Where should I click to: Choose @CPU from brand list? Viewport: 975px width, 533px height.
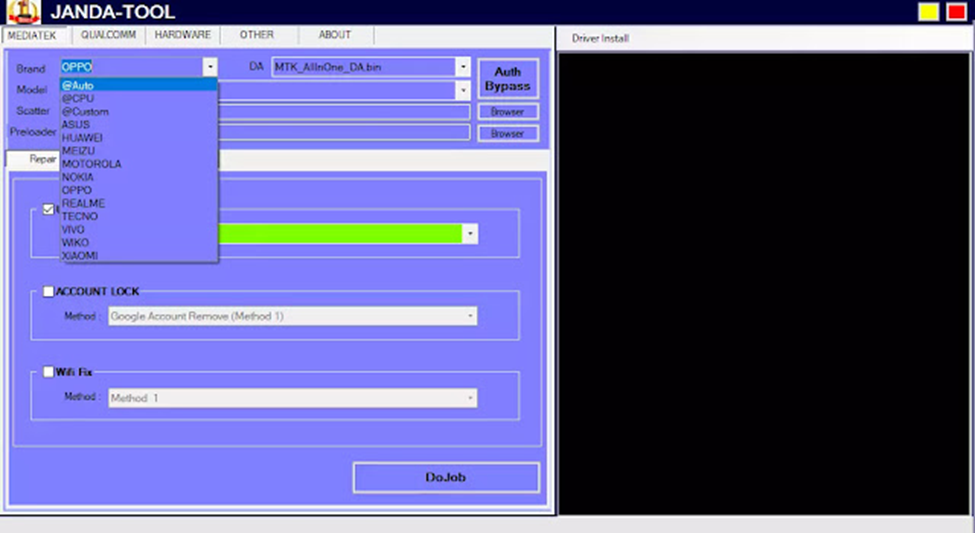[139, 99]
